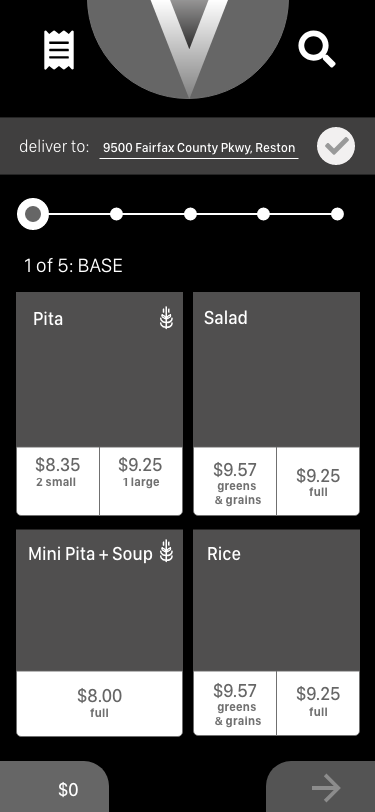Select step one on progress tracker
This screenshot has width=375, height=812.
click(33, 214)
